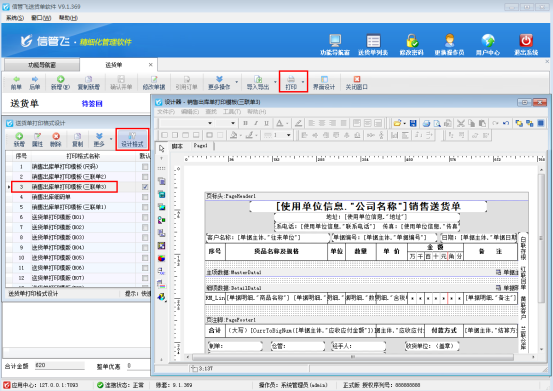Click the scissors cut icon
553x391 pixels.
[461, 123]
